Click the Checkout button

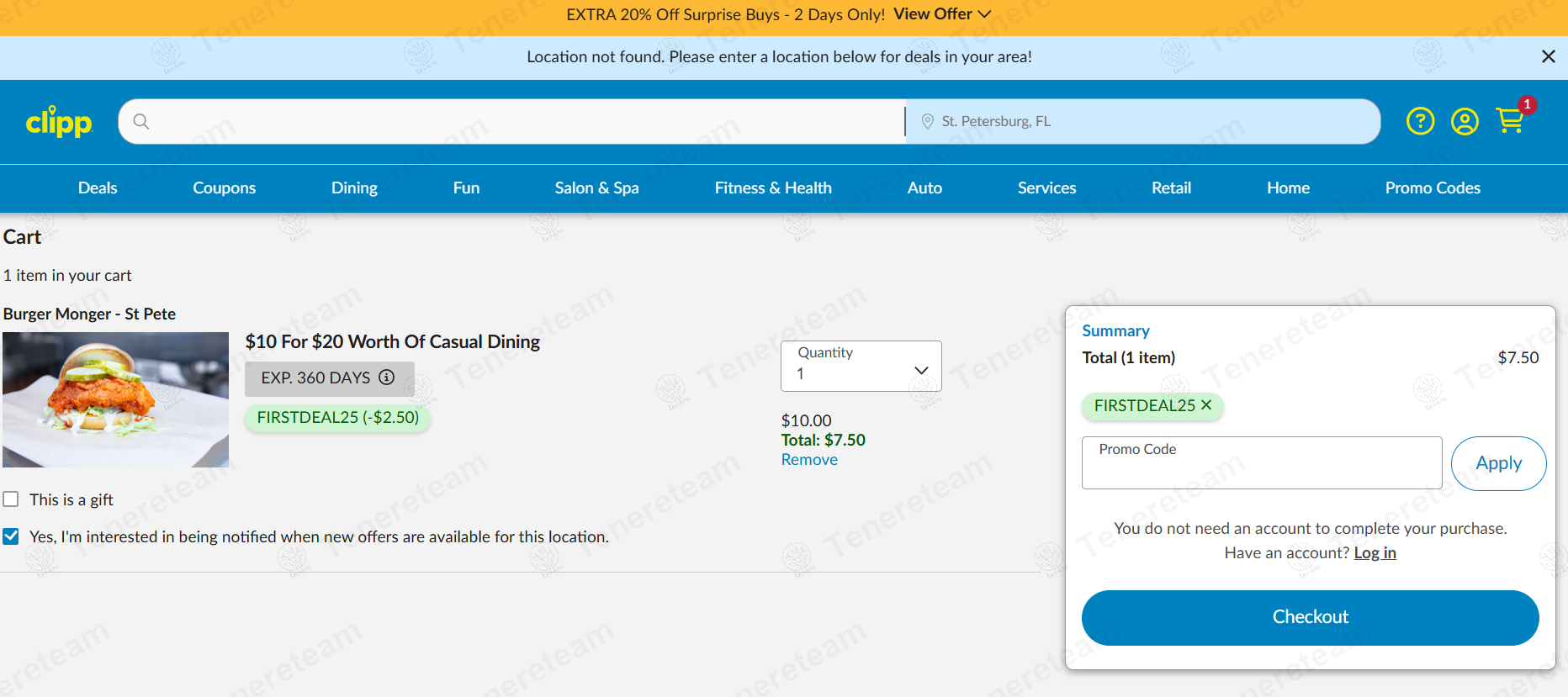(x=1310, y=617)
